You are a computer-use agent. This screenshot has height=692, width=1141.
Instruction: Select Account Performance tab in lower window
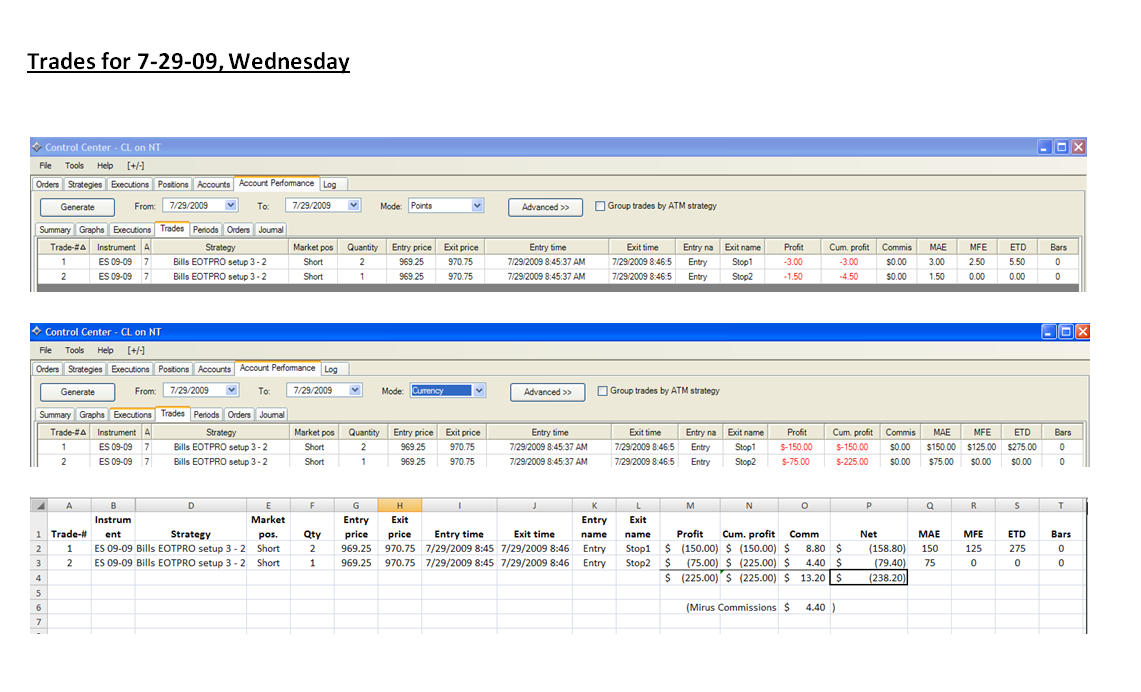pyautogui.click(x=277, y=368)
